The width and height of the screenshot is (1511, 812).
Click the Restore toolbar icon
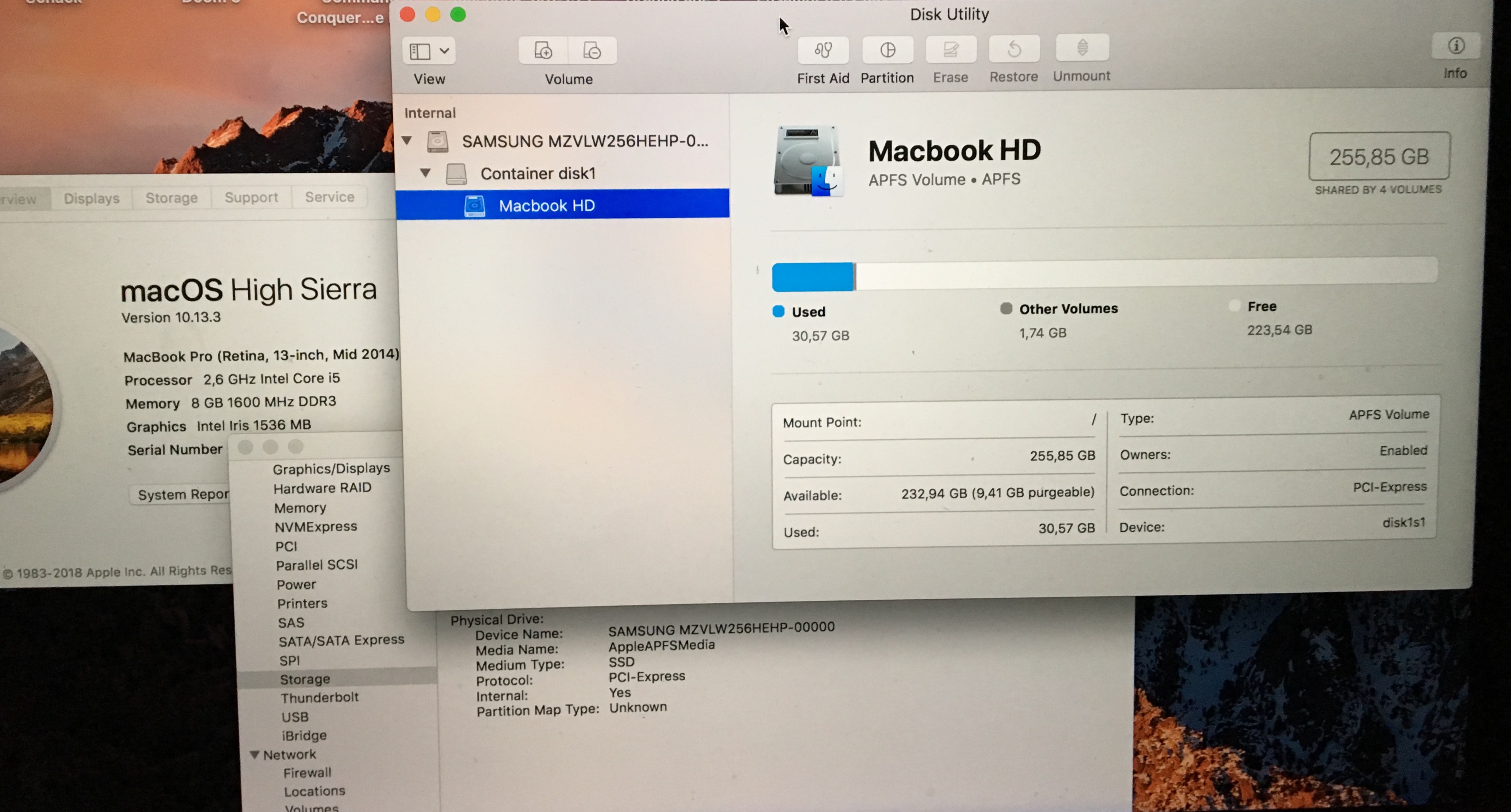point(1013,49)
